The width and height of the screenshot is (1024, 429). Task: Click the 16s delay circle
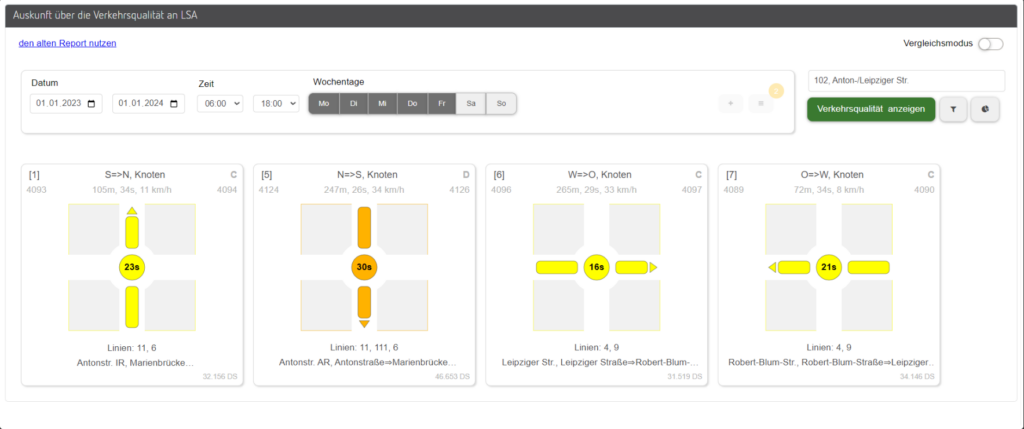click(x=597, y=267)
